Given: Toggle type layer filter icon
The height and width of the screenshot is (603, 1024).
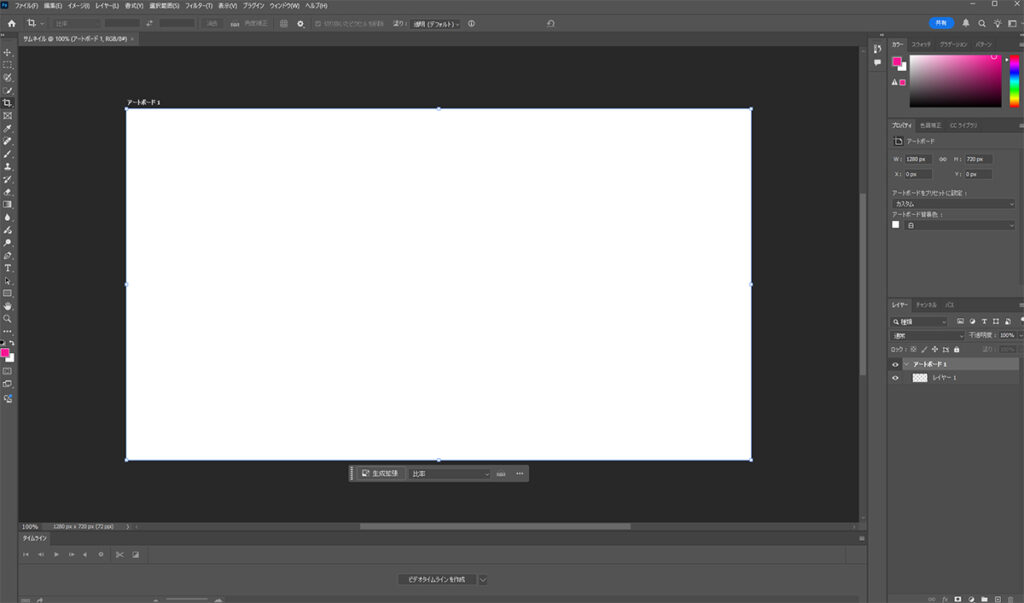Looking at the screenshot, I should 984,321.
